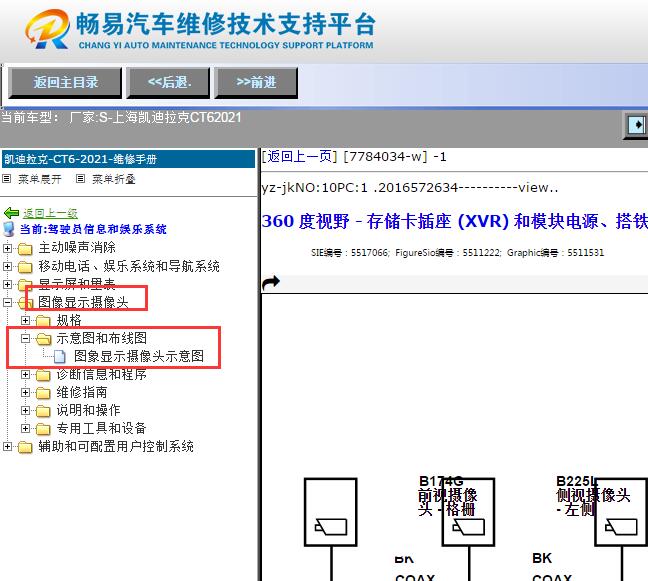Select 诊断信息和程序 tree item
Screen dimensions: 648x581
coord(102,374)
